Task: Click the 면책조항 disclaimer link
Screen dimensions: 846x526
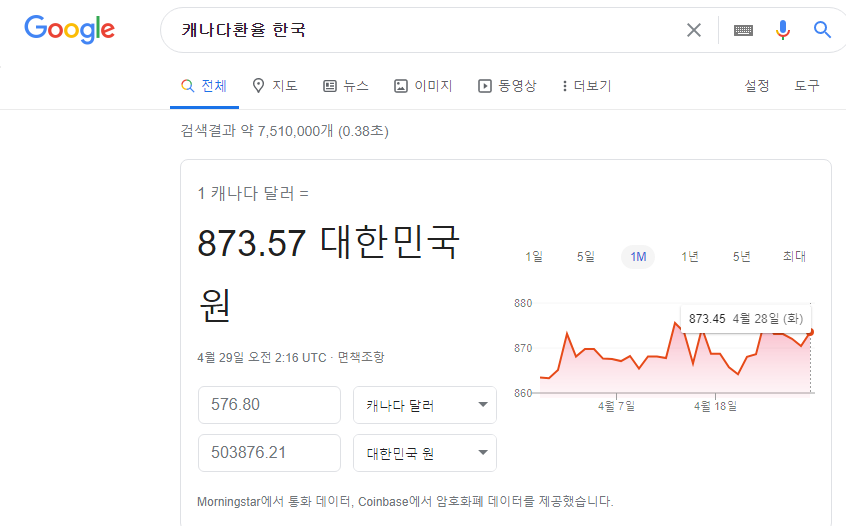Action: coord(360,357)
